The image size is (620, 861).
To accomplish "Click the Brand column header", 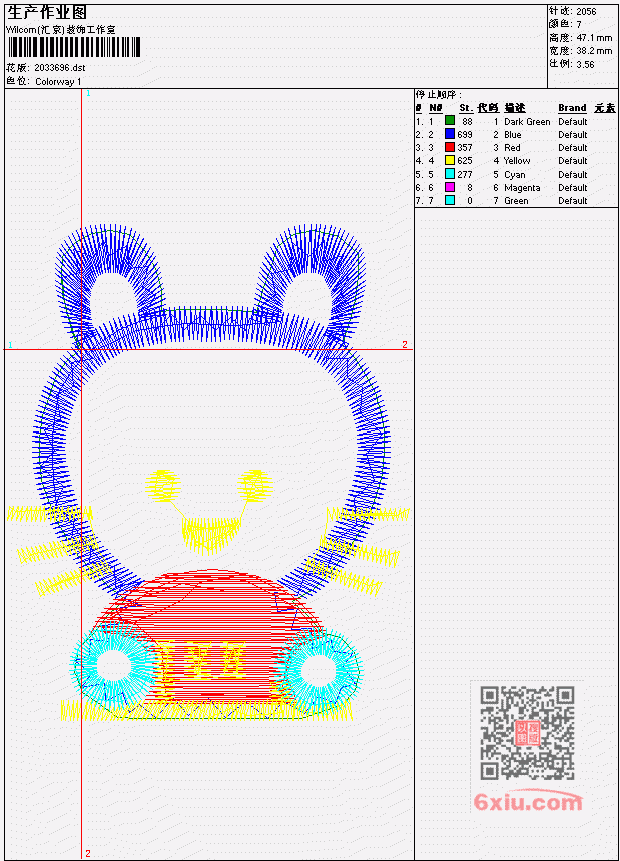I will point(572,108).
